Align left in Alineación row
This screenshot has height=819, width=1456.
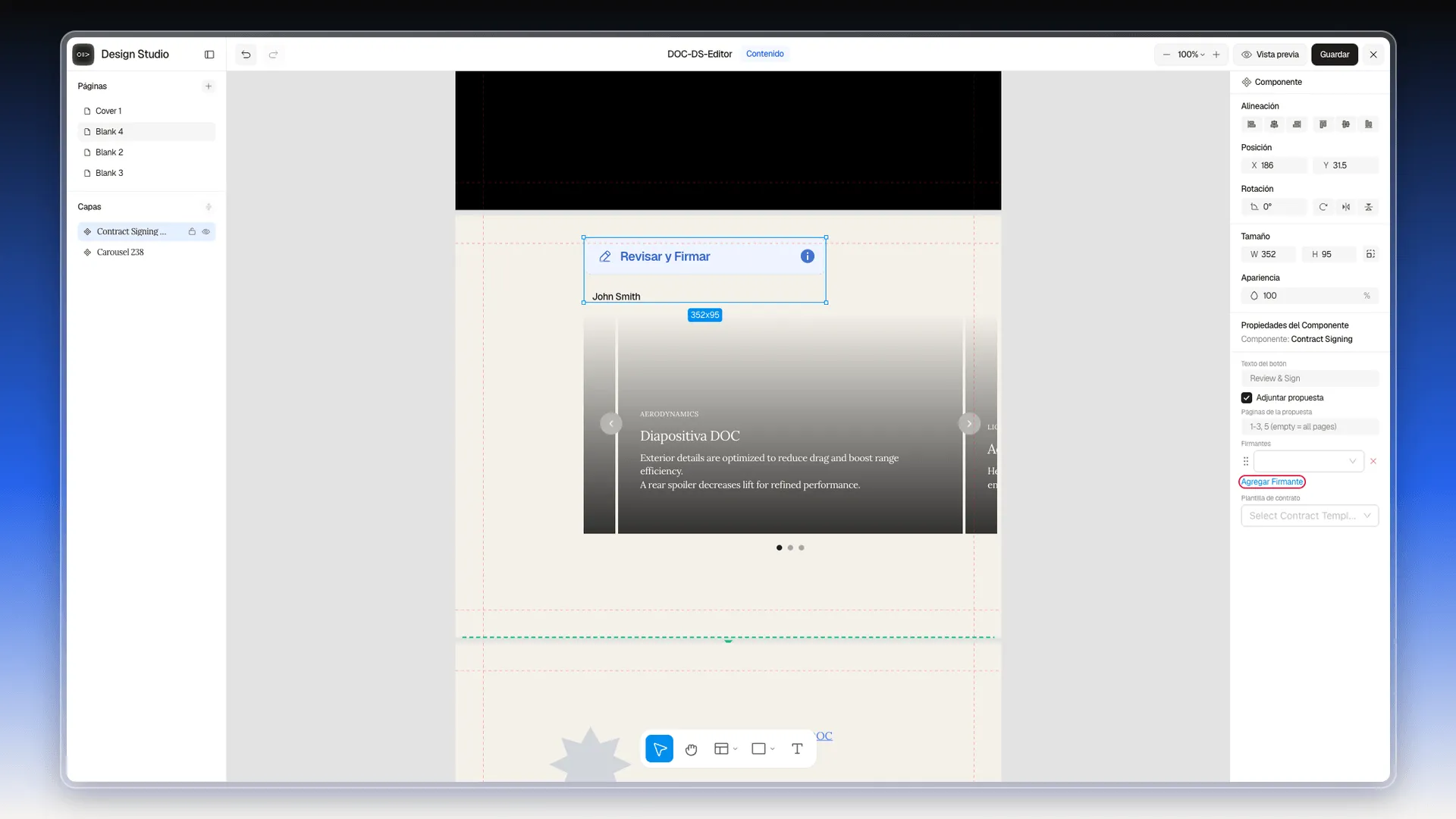(1251, 124)
